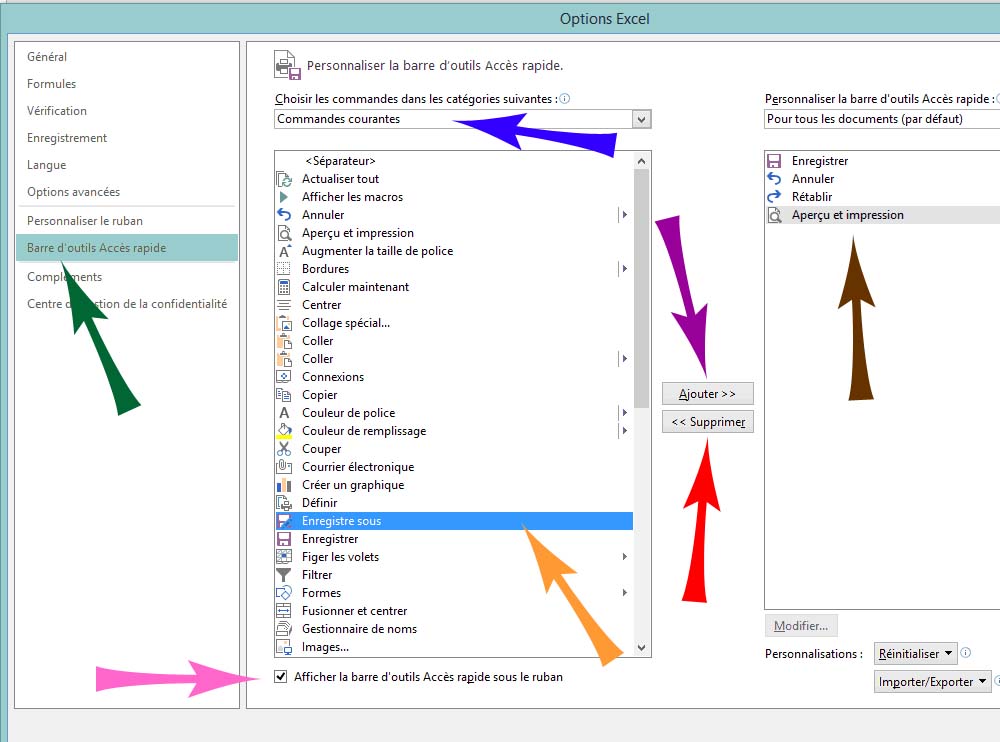This screenshot has width=1000, height=742.
Task: Click the command list scrollbar thumb
Action: [x=642, y=288]
